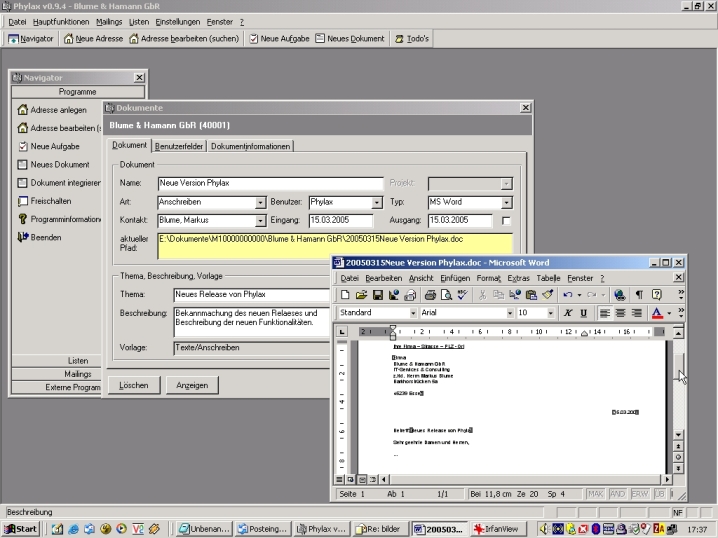
Task: Click in the Thema text field
Action: [x=240, y=295]
